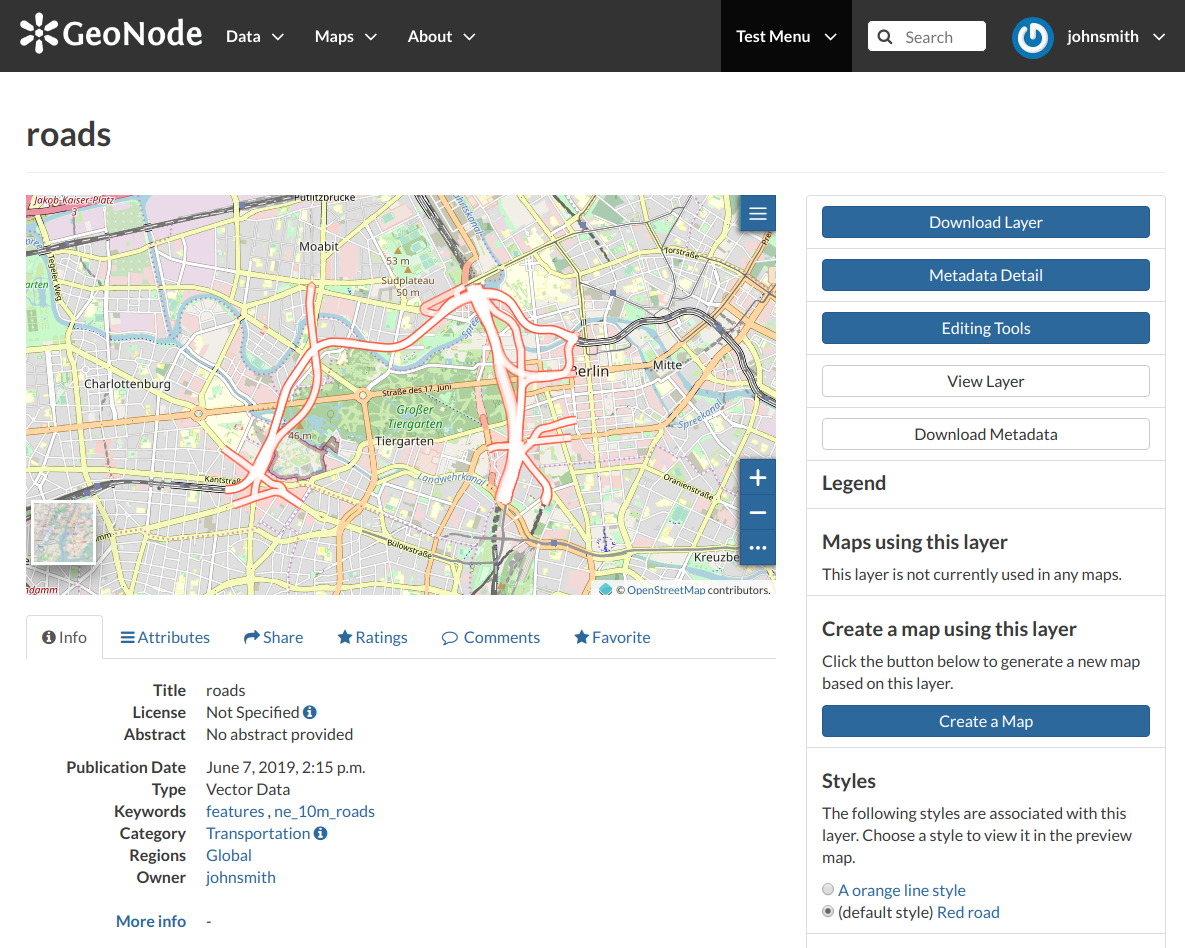
Task: Open the Ratings tab
Action: click(x=373, y=637)
